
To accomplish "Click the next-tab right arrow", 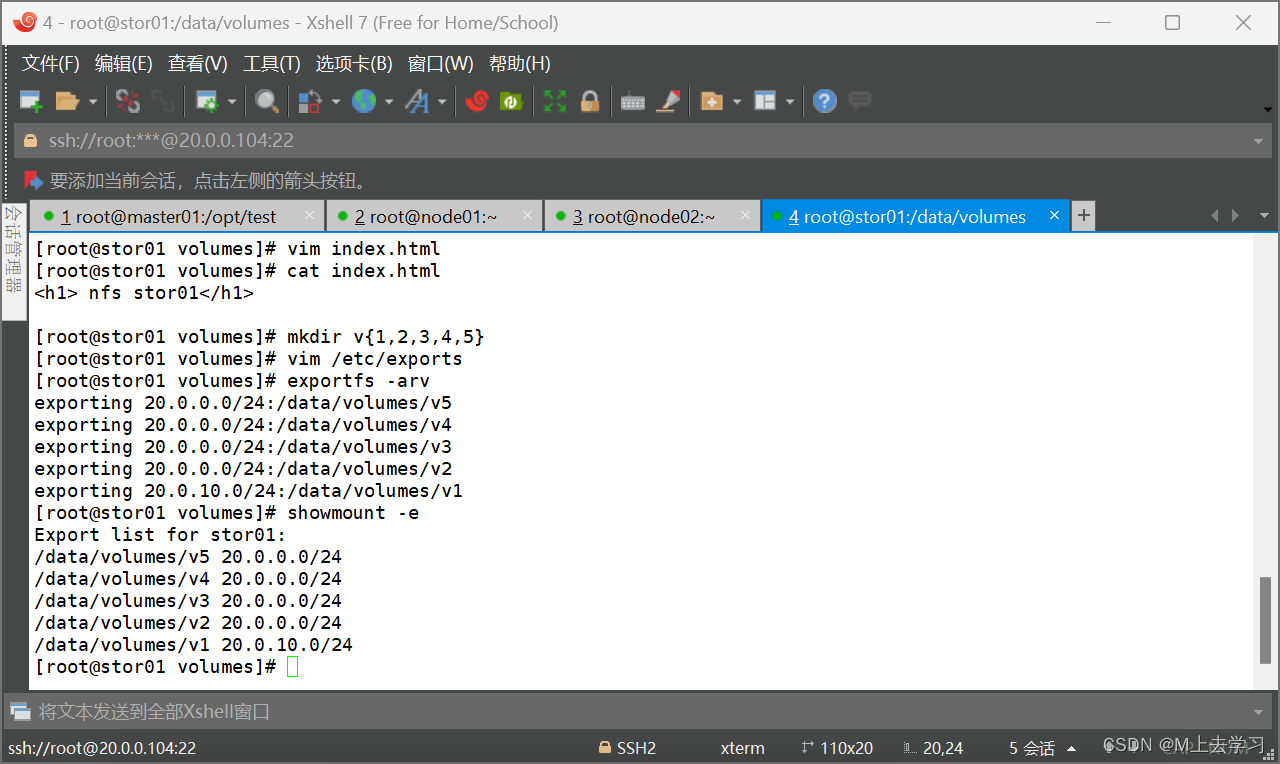I will pyautogui.click(x=1236, y=216).
